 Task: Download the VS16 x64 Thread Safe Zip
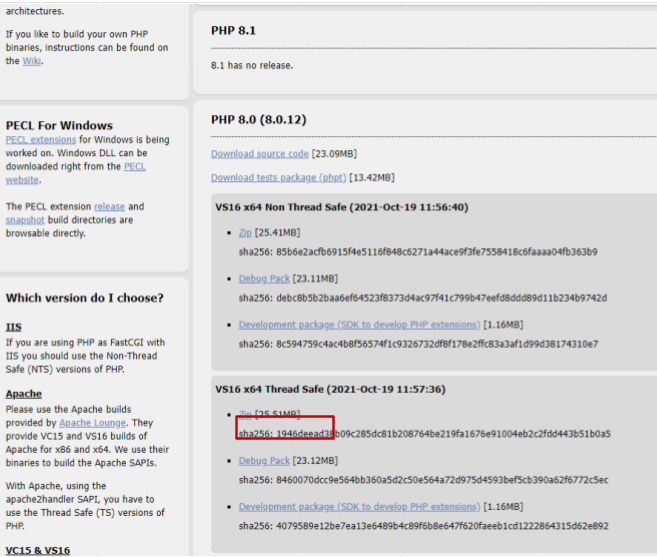coord(245,414)
